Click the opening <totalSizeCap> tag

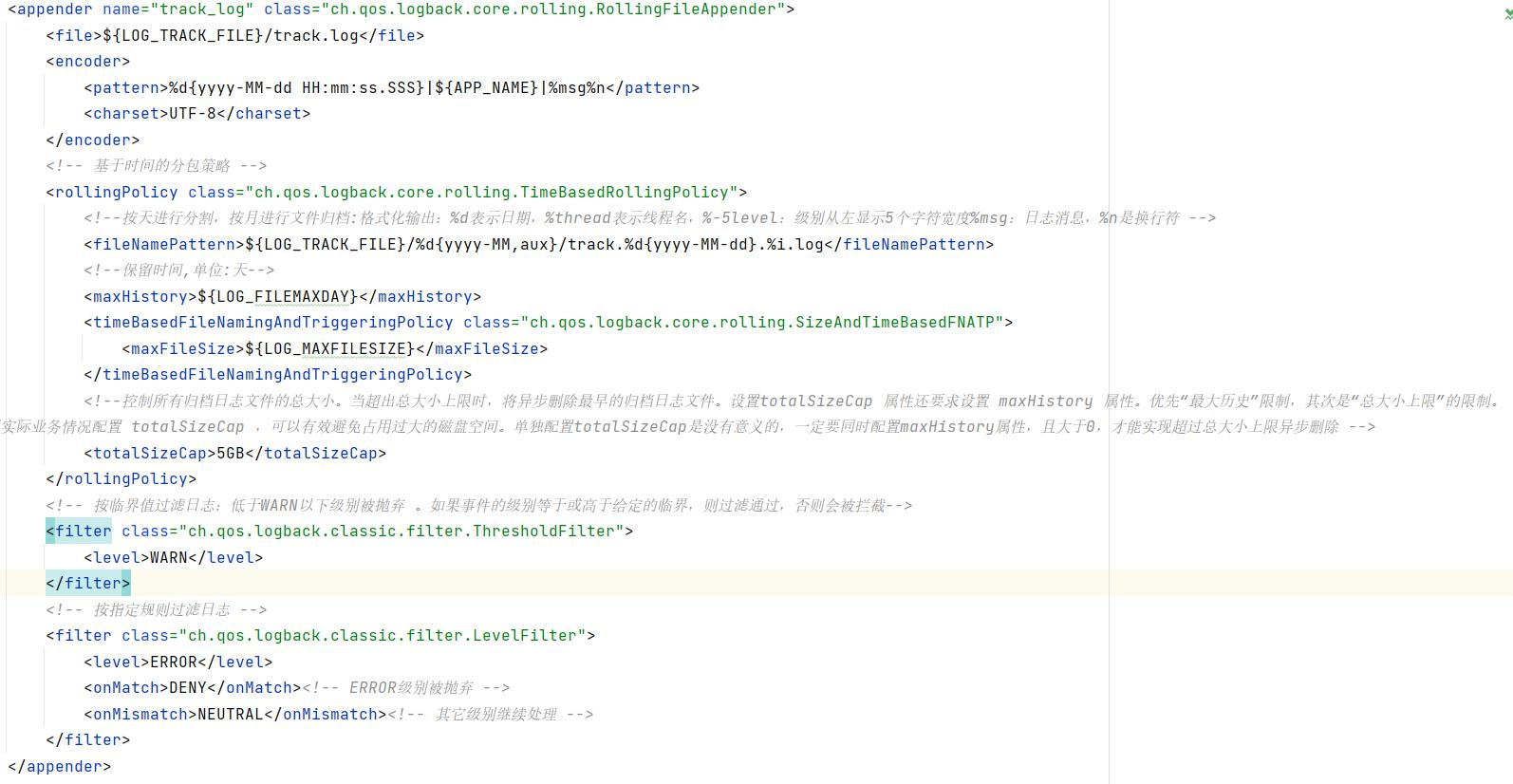point(150,453)
